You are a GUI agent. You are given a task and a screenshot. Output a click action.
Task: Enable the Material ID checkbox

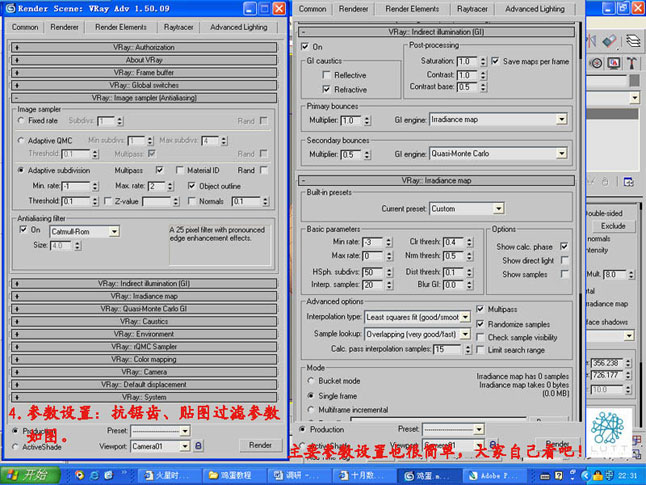pyautogui.click(x=180, y=170)
